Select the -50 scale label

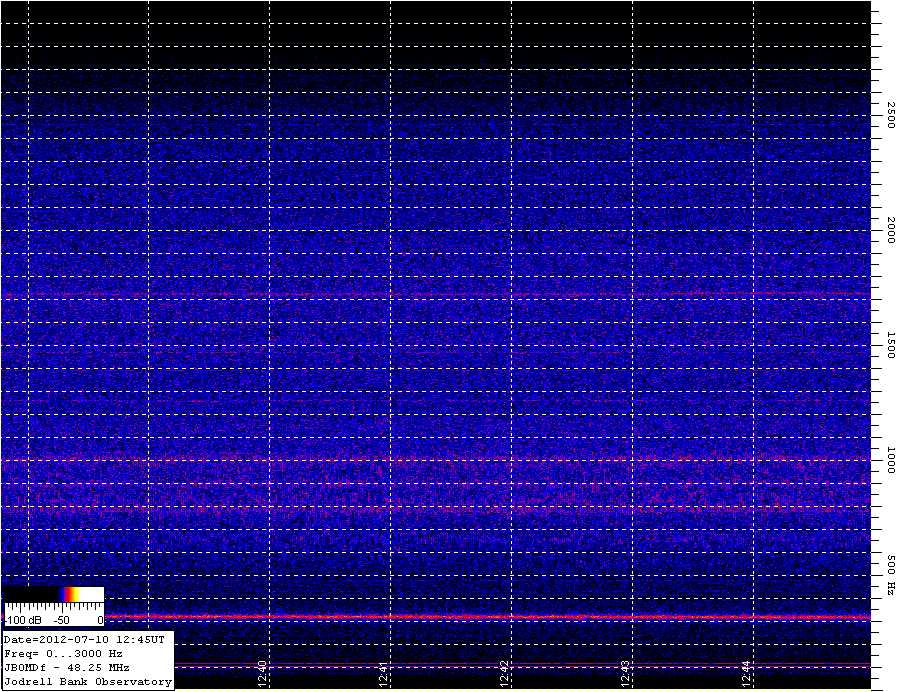61,620
